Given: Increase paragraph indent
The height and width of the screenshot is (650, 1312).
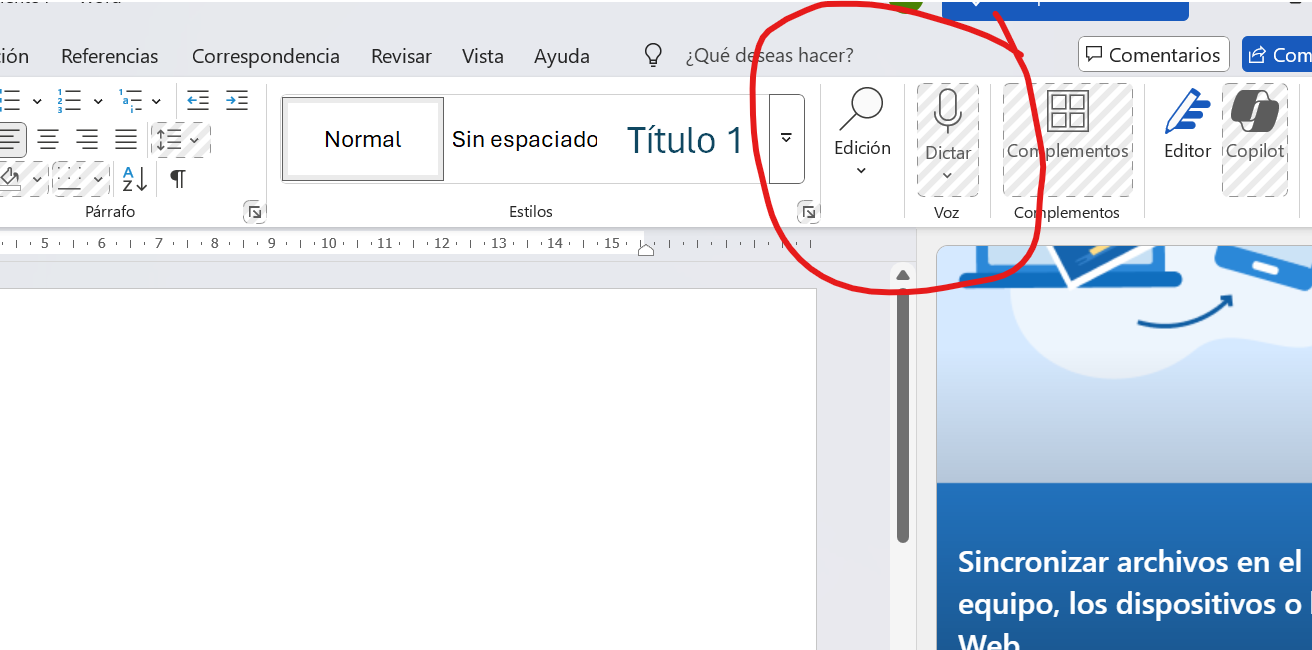Looking at the screenshot, I should coord(237,100).
